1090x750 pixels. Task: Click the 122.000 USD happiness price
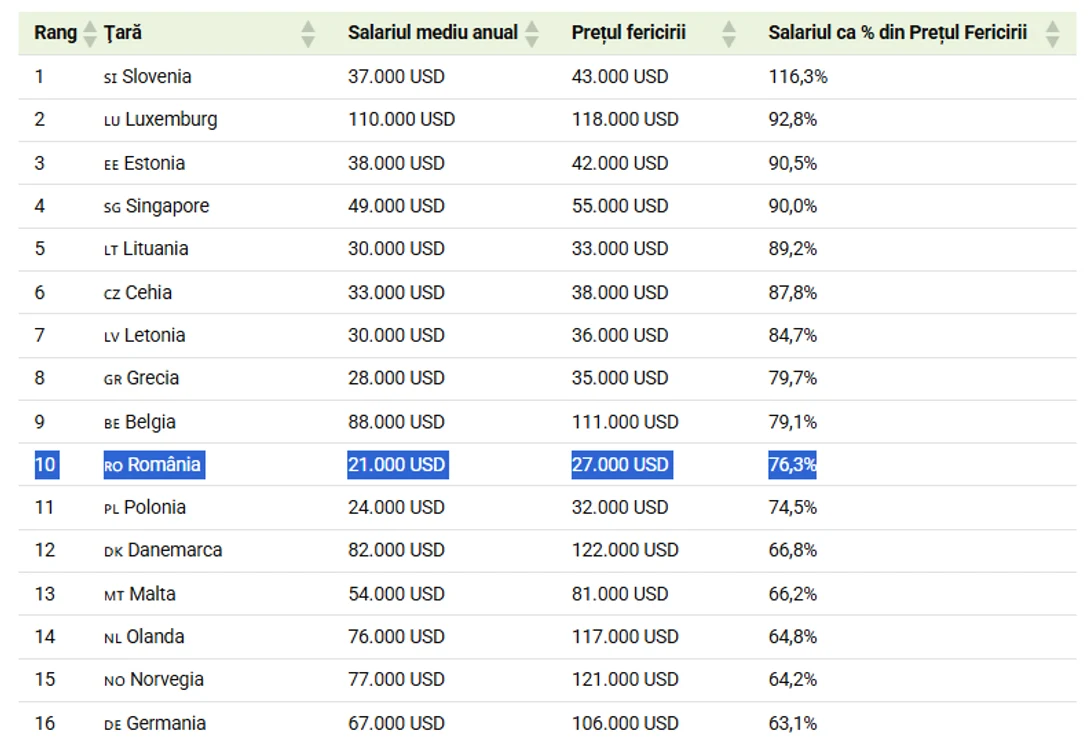pyautogui.click(x=625, y=550)
